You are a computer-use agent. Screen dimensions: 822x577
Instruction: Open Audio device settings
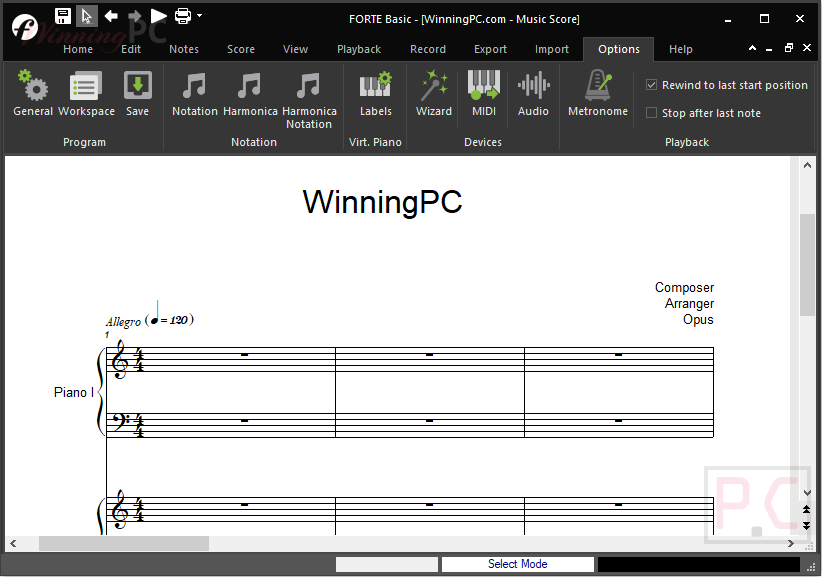(x=533, y=93)
